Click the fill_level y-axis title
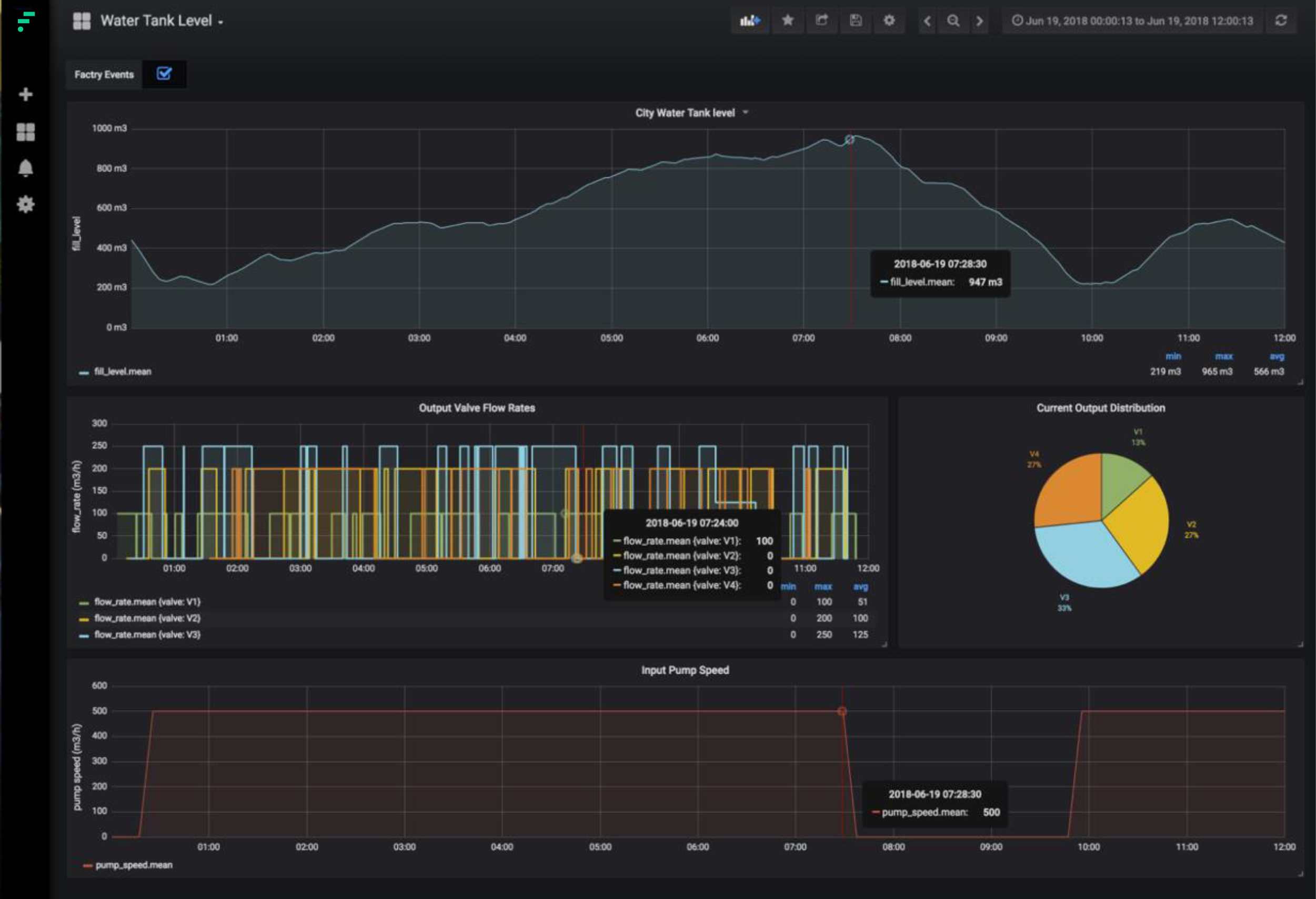Screen dimensions: 1316x899 click(76, 233)
